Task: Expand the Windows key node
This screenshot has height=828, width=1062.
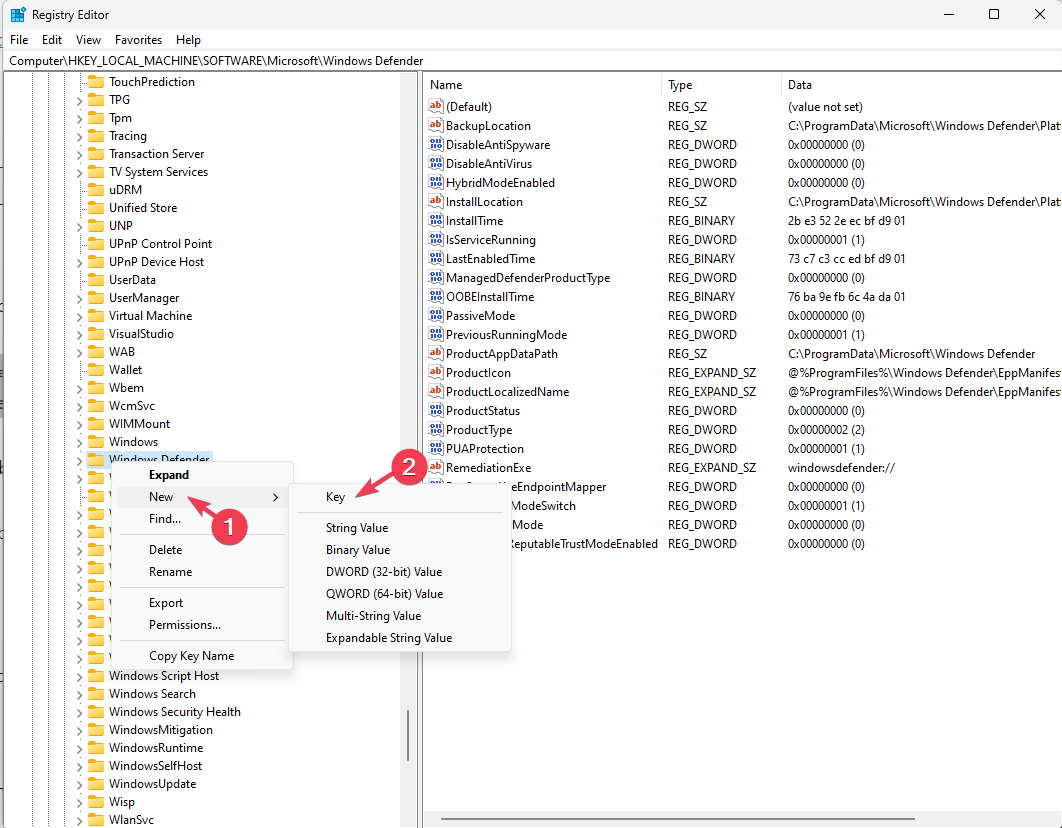Action: click(x=79, y=442)
